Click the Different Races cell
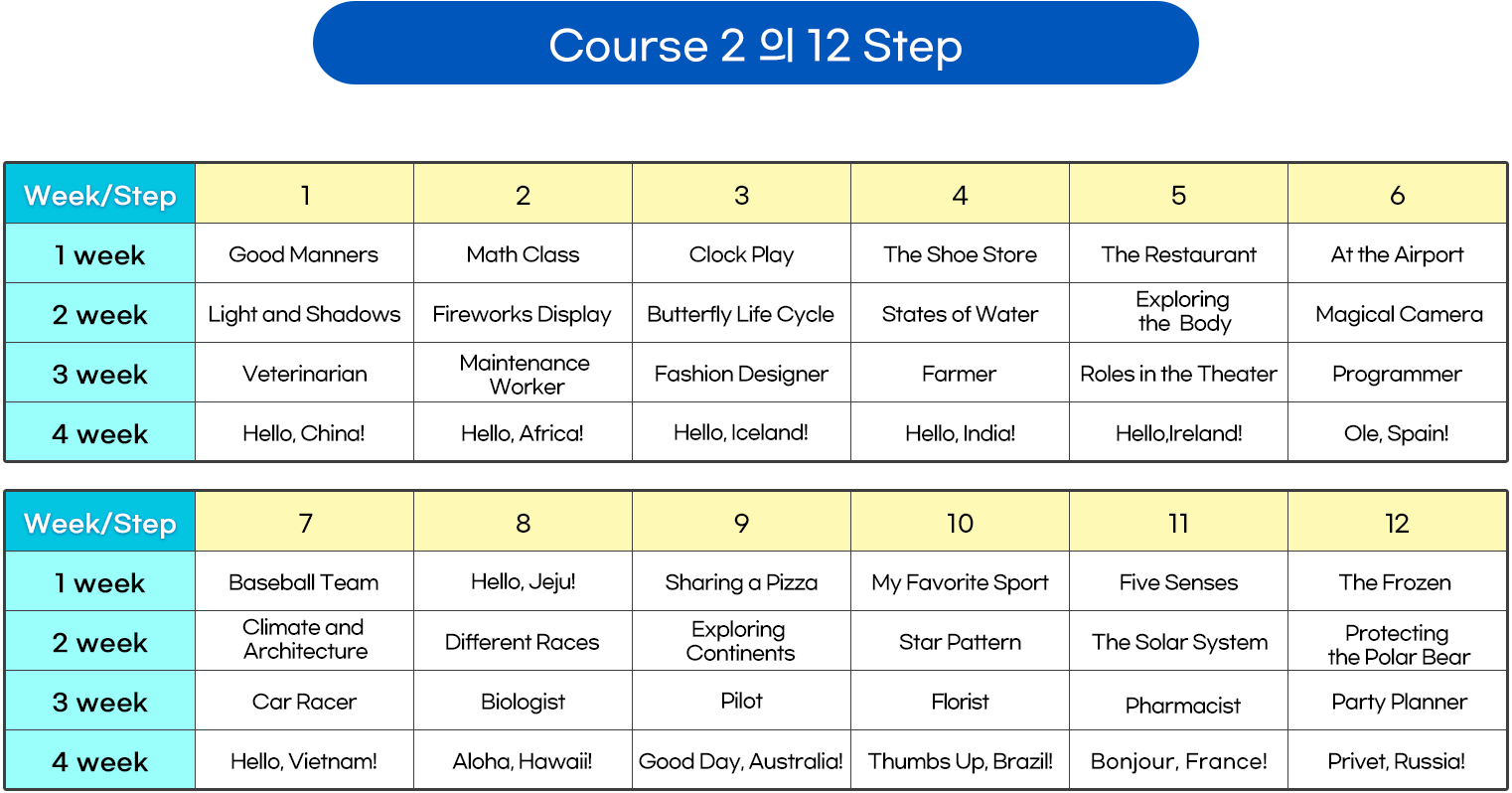1512x793 pixels. (x=523, y=642)
